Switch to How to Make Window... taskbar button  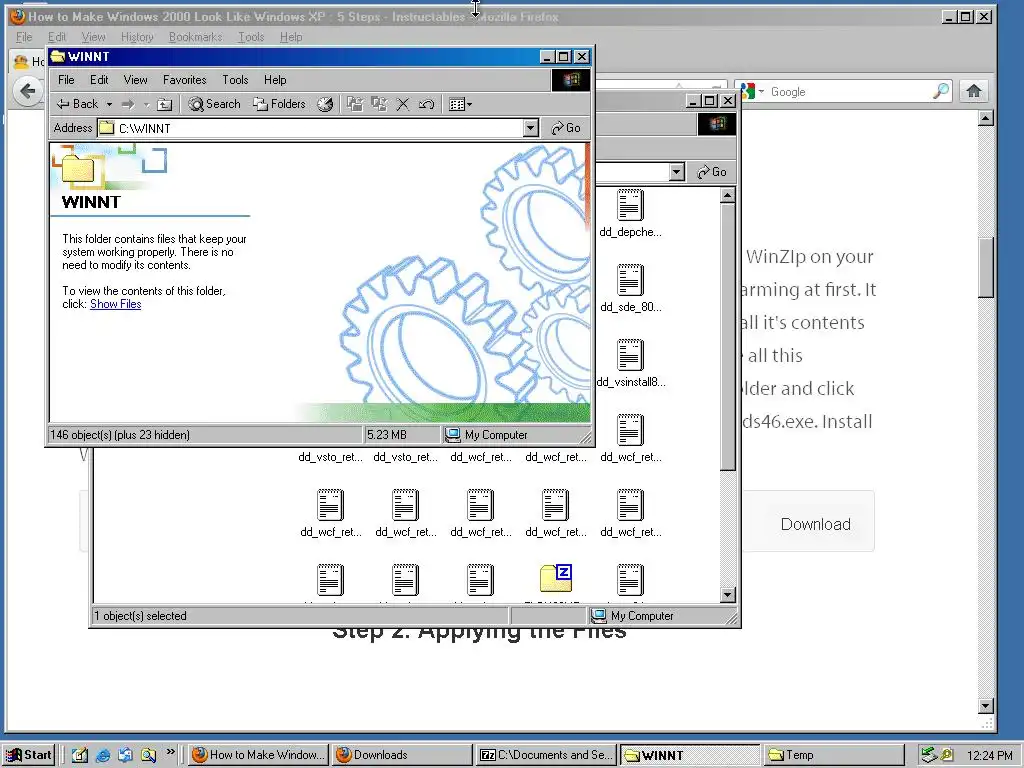pos(259,755)
